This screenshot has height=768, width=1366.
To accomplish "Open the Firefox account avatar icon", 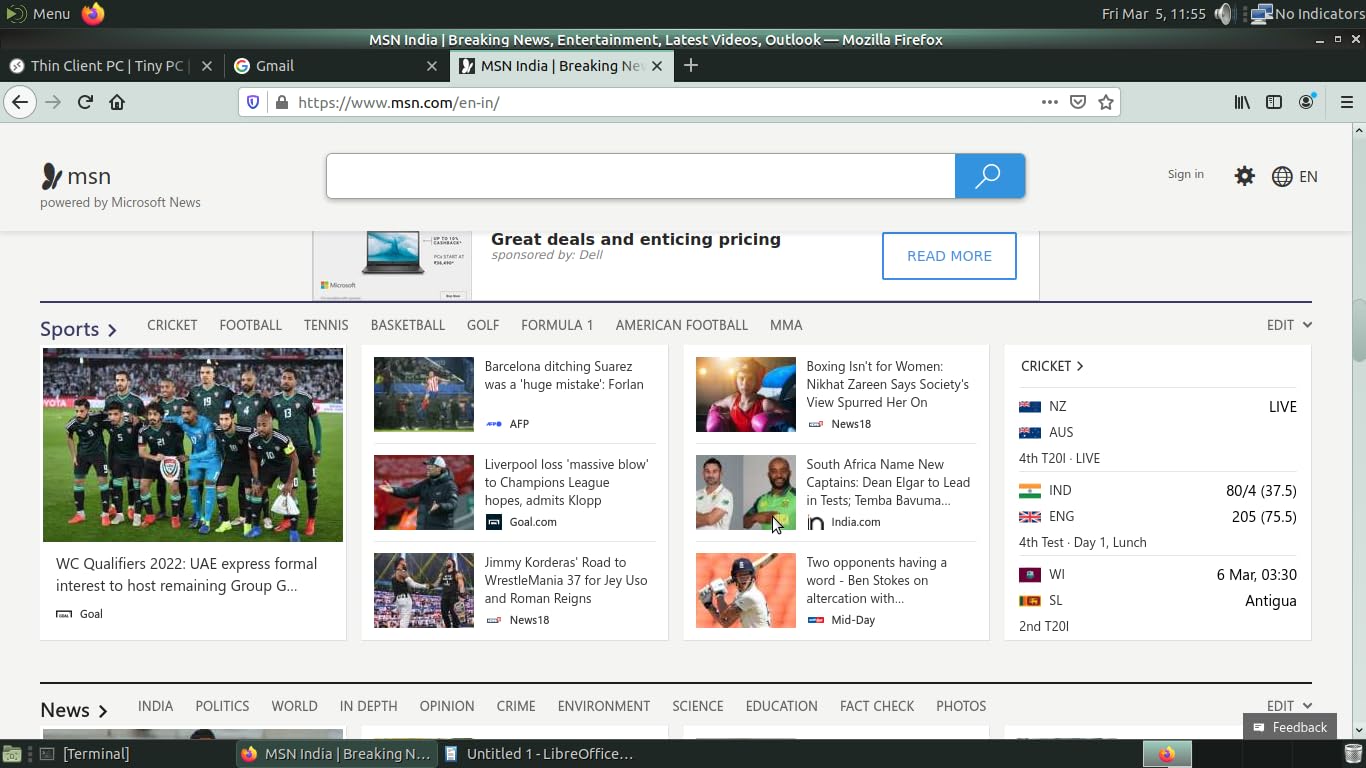I will click(1306, 102).
